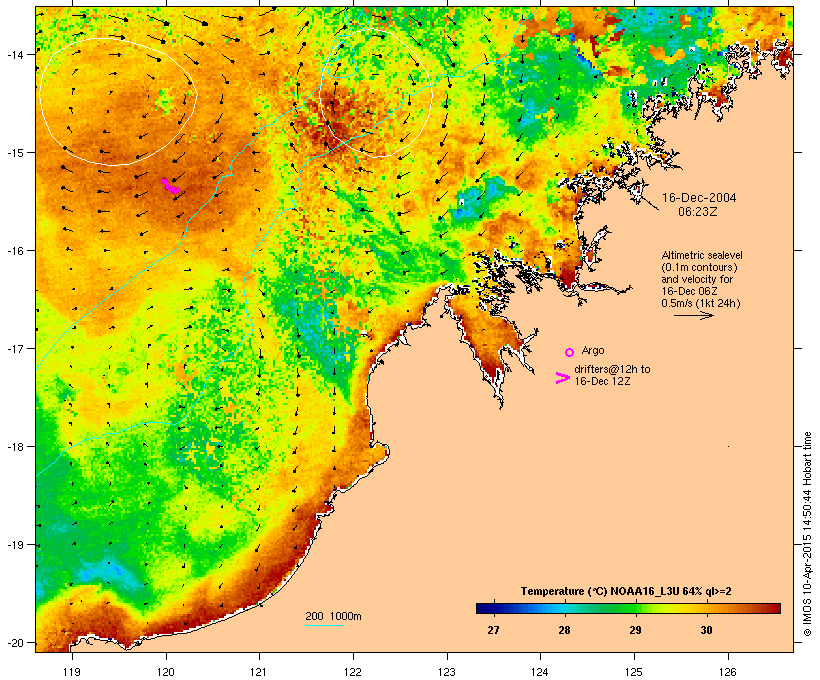Click latitude axis label -14
Viewport: 820px width, 680px height.
coord(14,54)
